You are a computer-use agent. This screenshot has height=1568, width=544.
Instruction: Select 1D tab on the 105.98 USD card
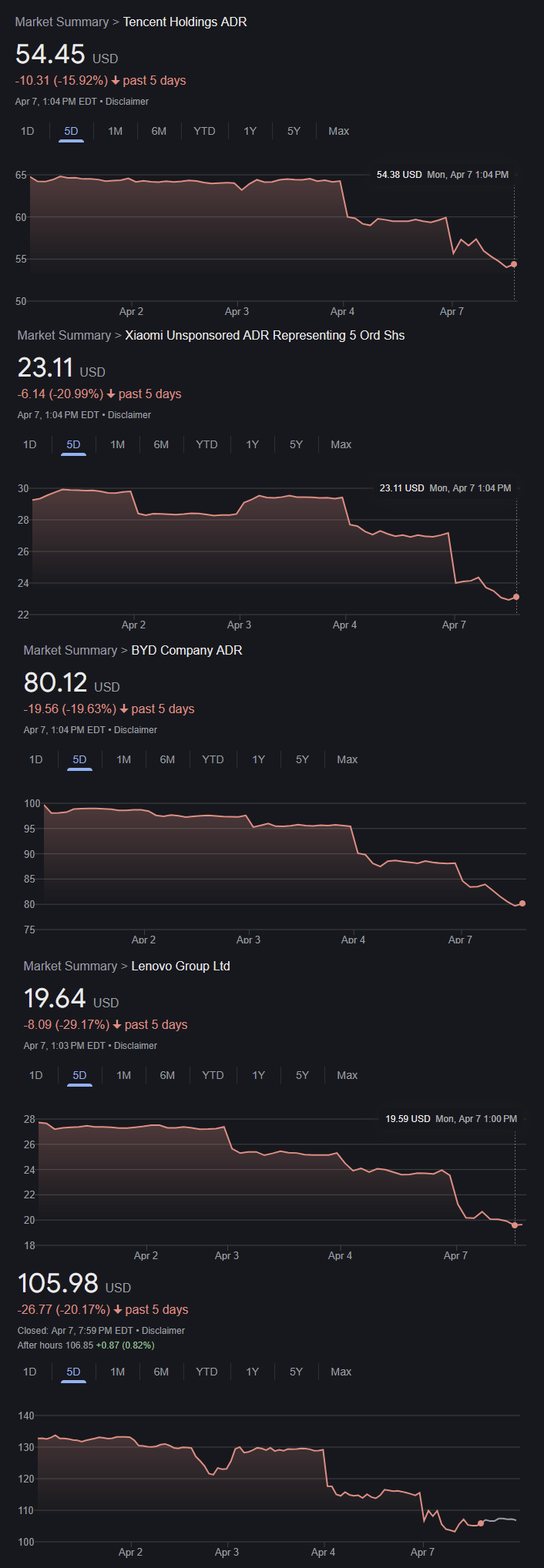(30, 1372)
